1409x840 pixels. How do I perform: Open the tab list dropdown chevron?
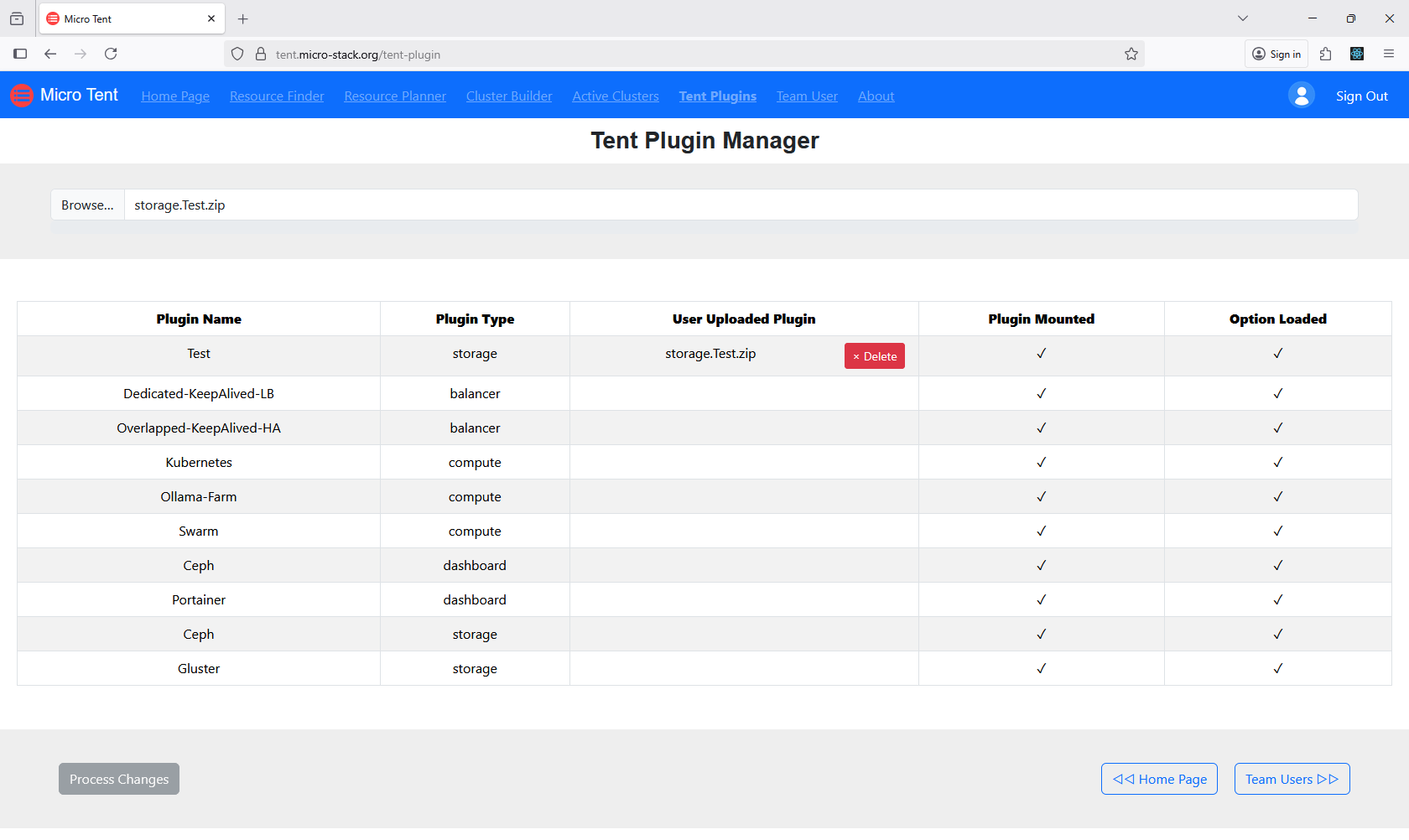(1242, 18)
